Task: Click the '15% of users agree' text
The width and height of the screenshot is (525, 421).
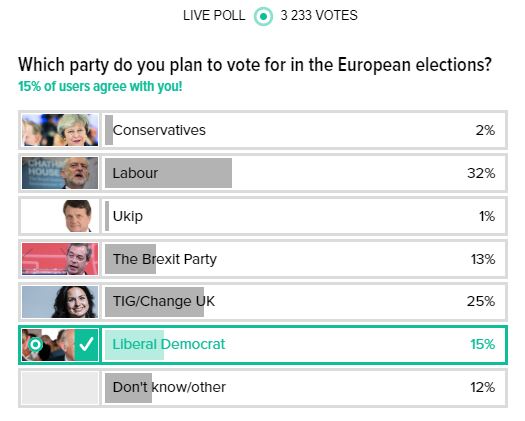Action: 100,86
